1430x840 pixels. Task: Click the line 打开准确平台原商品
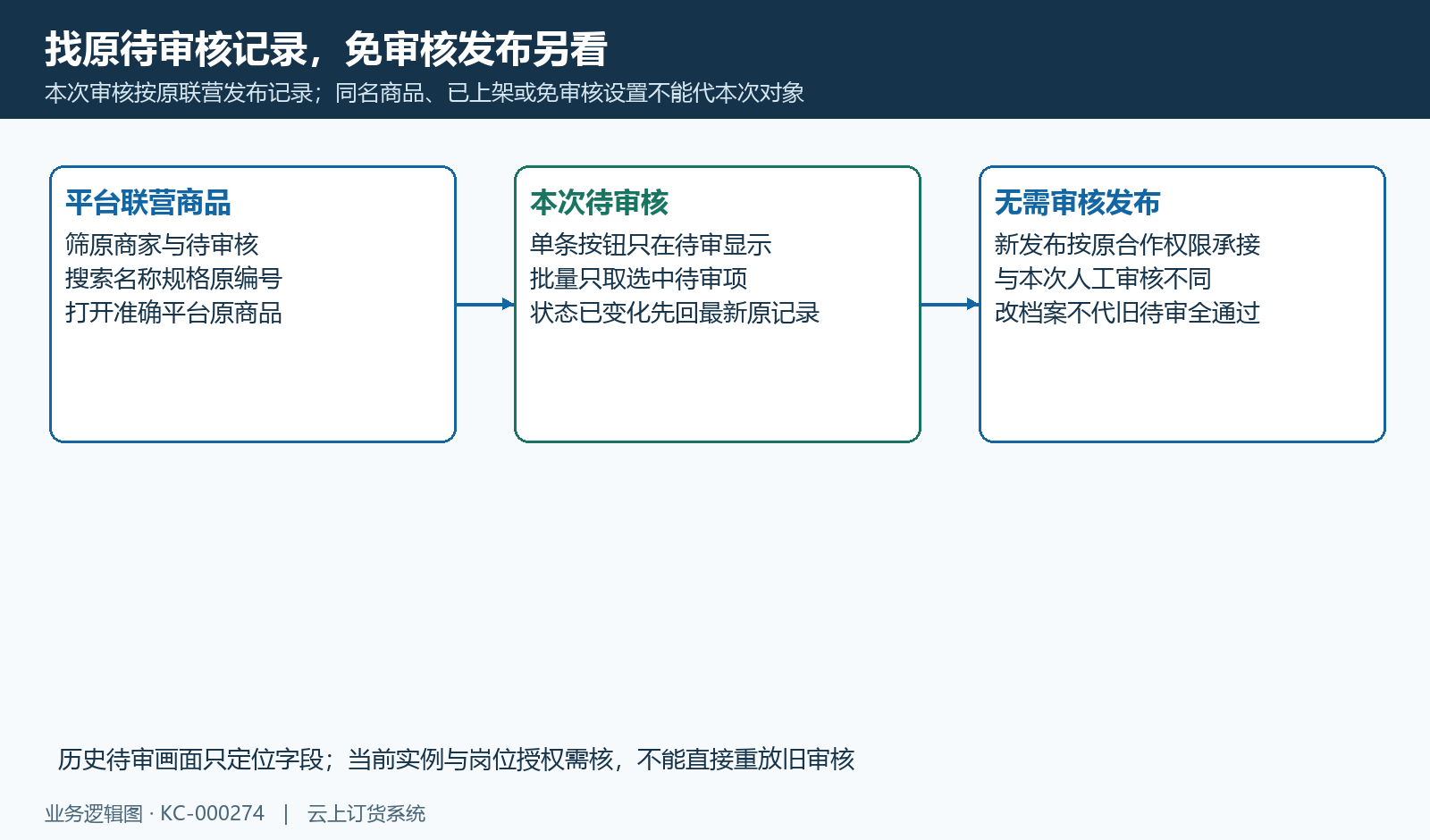click(x=173, y=313)
